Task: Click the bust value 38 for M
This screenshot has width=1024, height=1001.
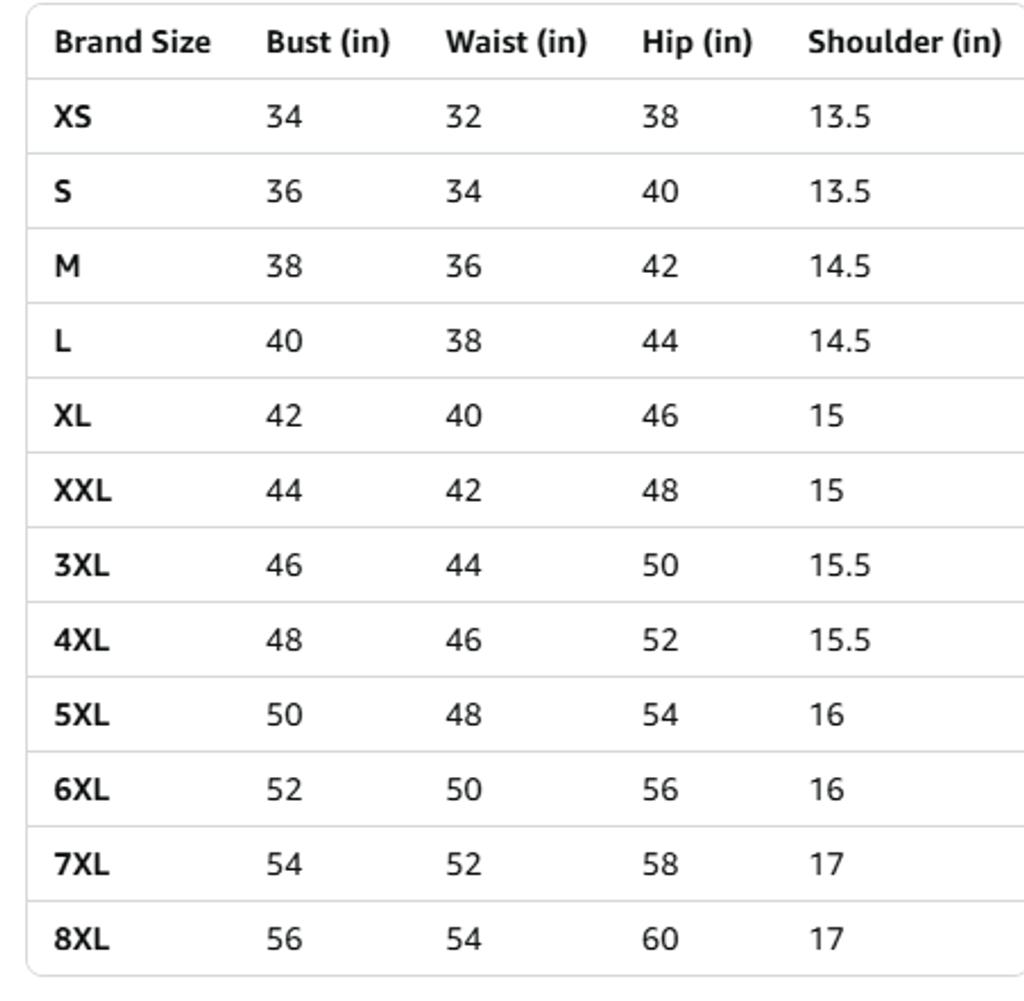Action: [x=284, y=266]
